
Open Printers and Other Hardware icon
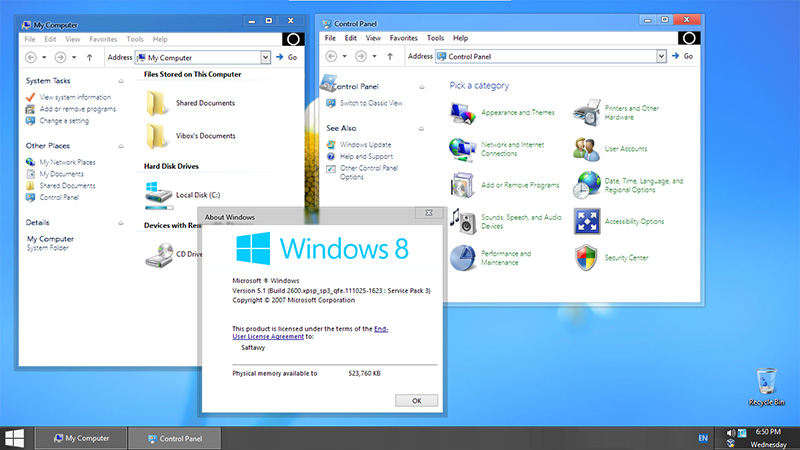click(586, 112)
